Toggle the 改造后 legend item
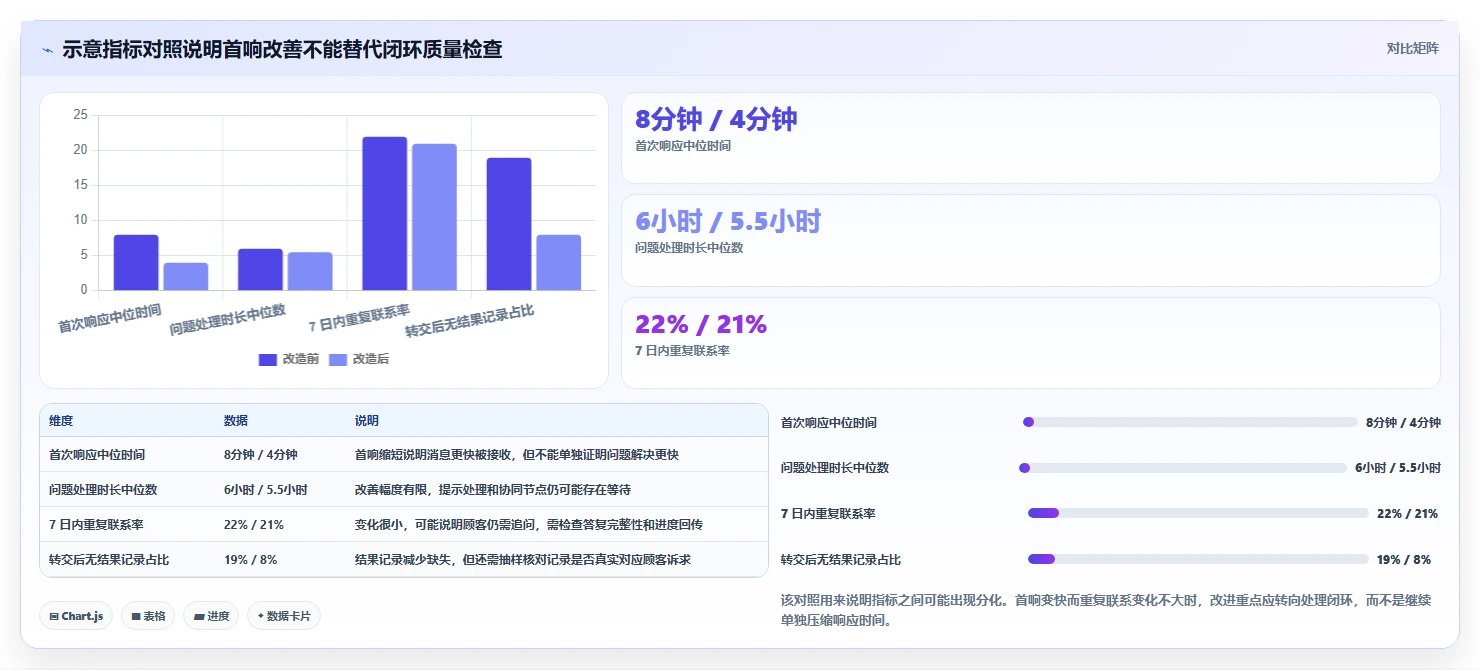The image size is (1480, 670). pos(359,359)
